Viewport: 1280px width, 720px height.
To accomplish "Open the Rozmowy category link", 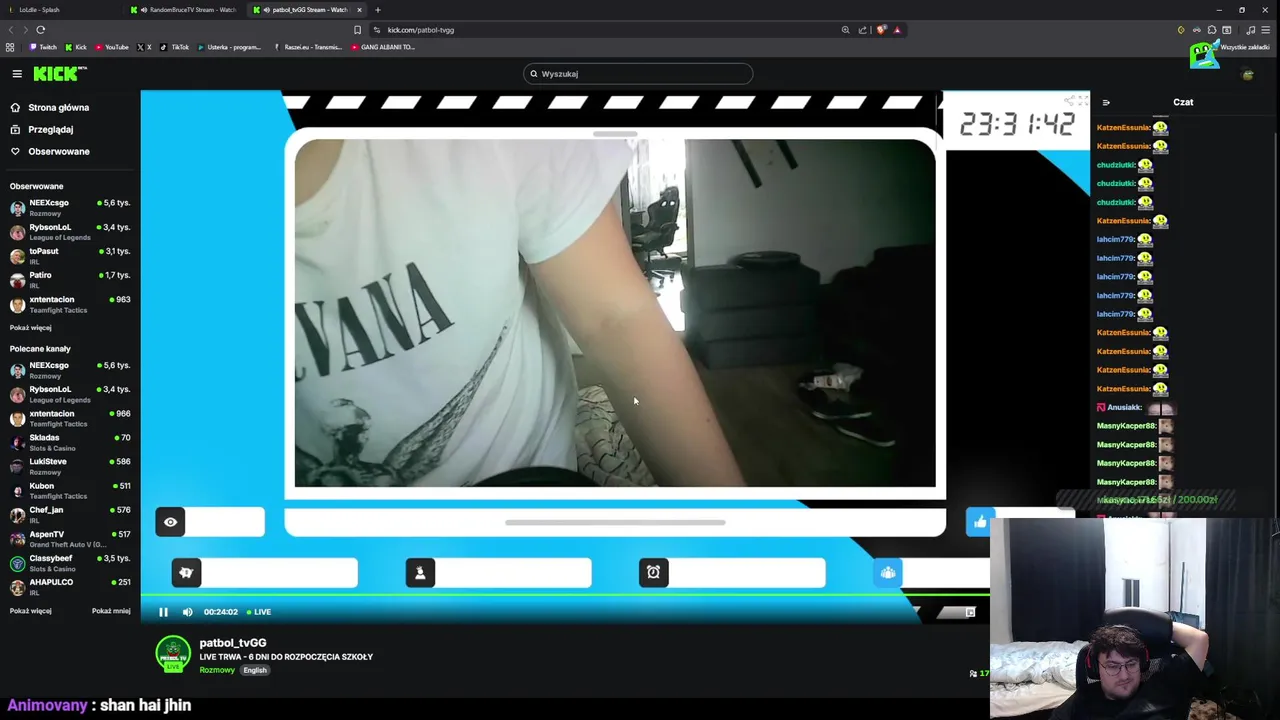I will (216, 670).
